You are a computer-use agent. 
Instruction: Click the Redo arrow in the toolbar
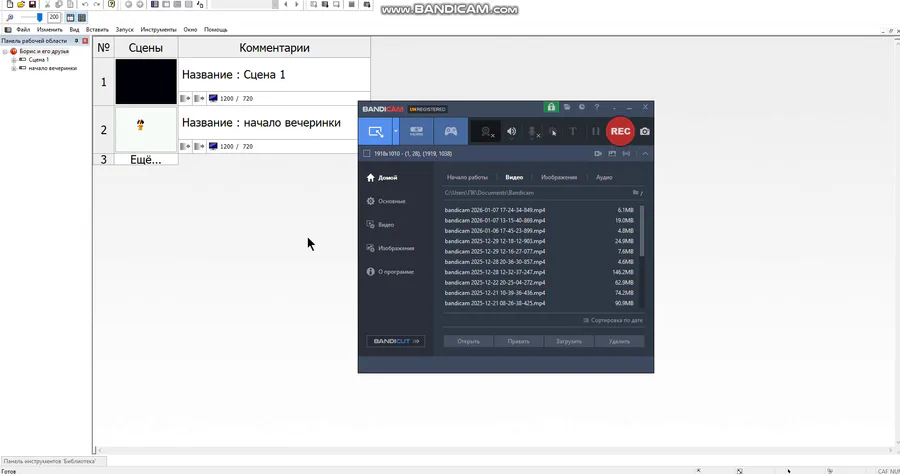97,4
